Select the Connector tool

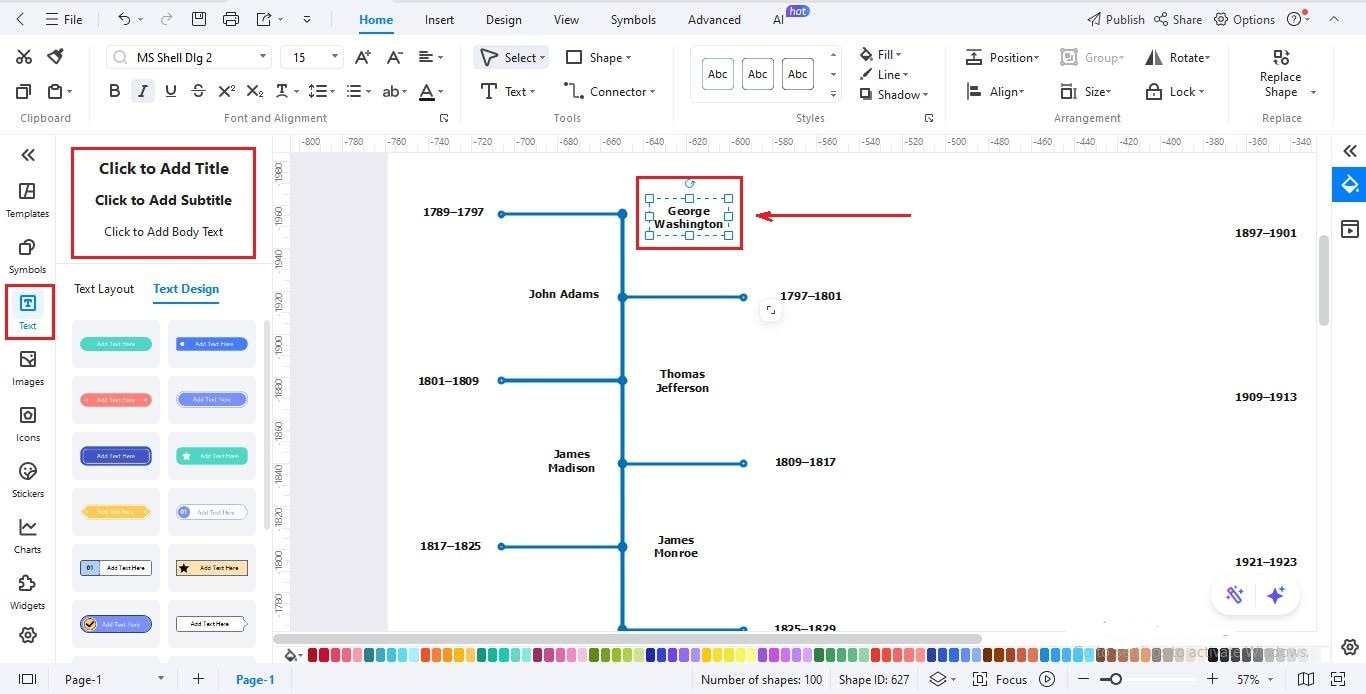(611, 91)
